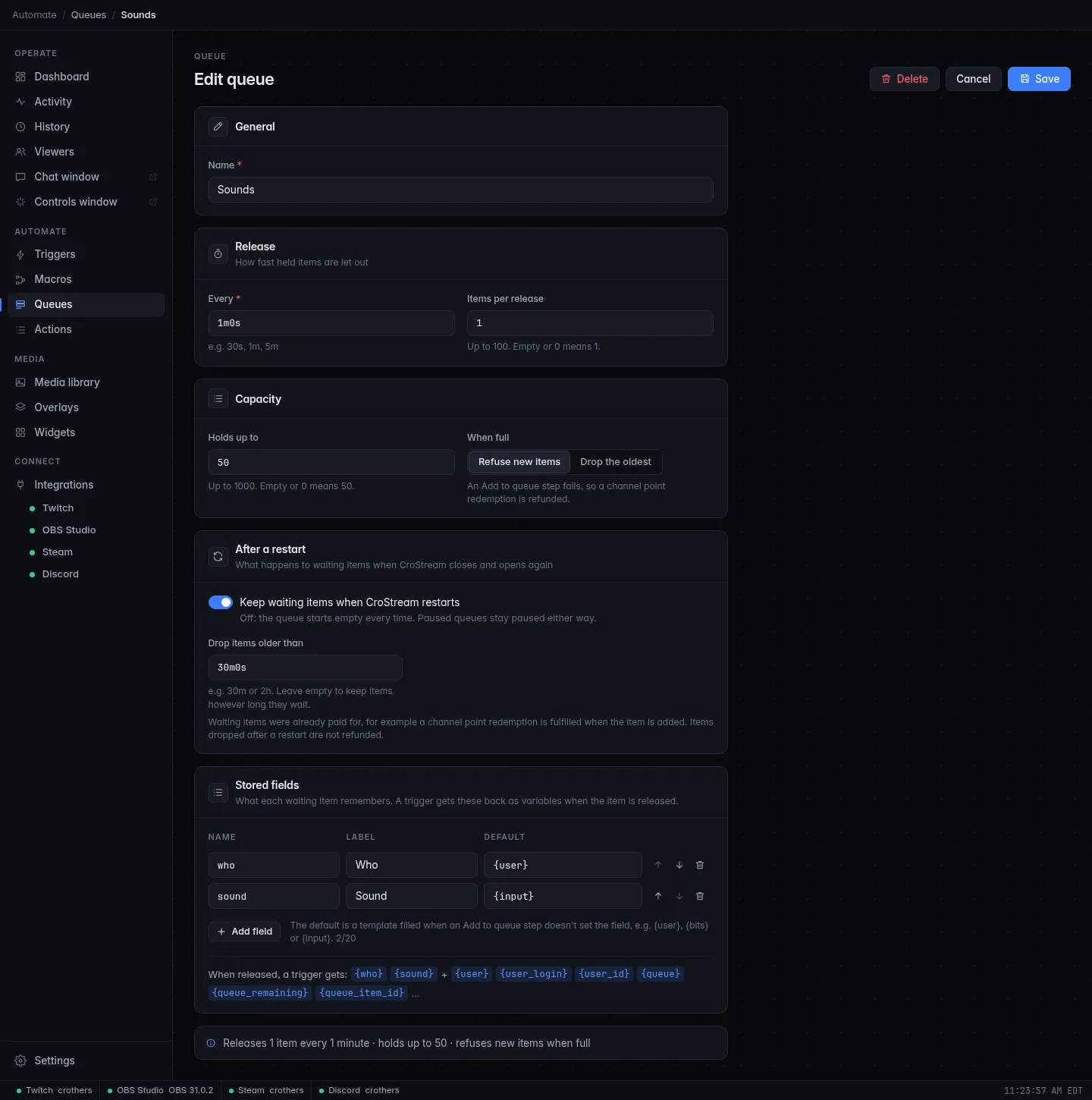Click the Every interval input
The image size is (1092, 1100).
(x=331, y=323)
